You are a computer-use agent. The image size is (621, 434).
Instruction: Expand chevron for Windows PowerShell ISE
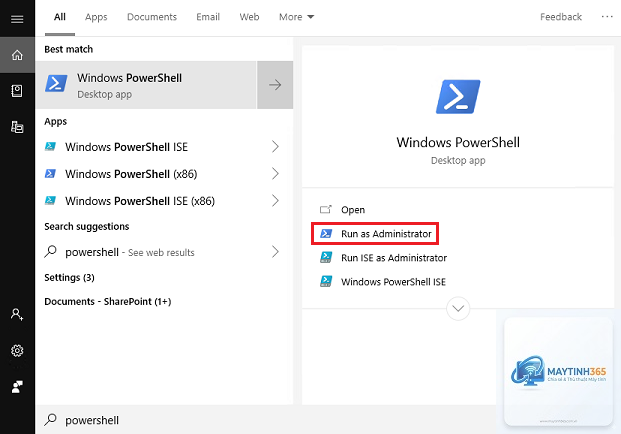coord(275,147)
